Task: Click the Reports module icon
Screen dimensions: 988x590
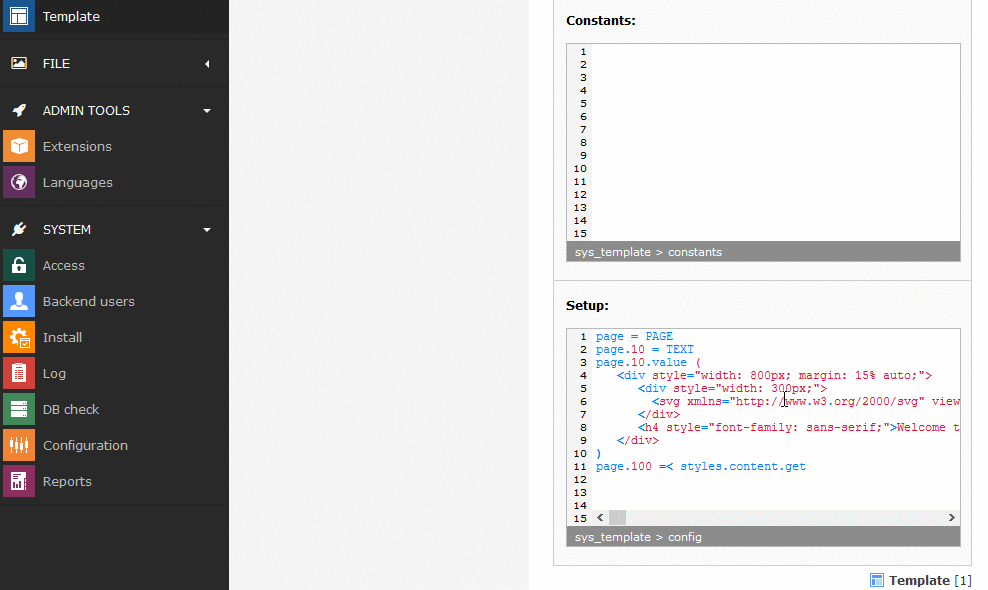Action: point(19,481)
